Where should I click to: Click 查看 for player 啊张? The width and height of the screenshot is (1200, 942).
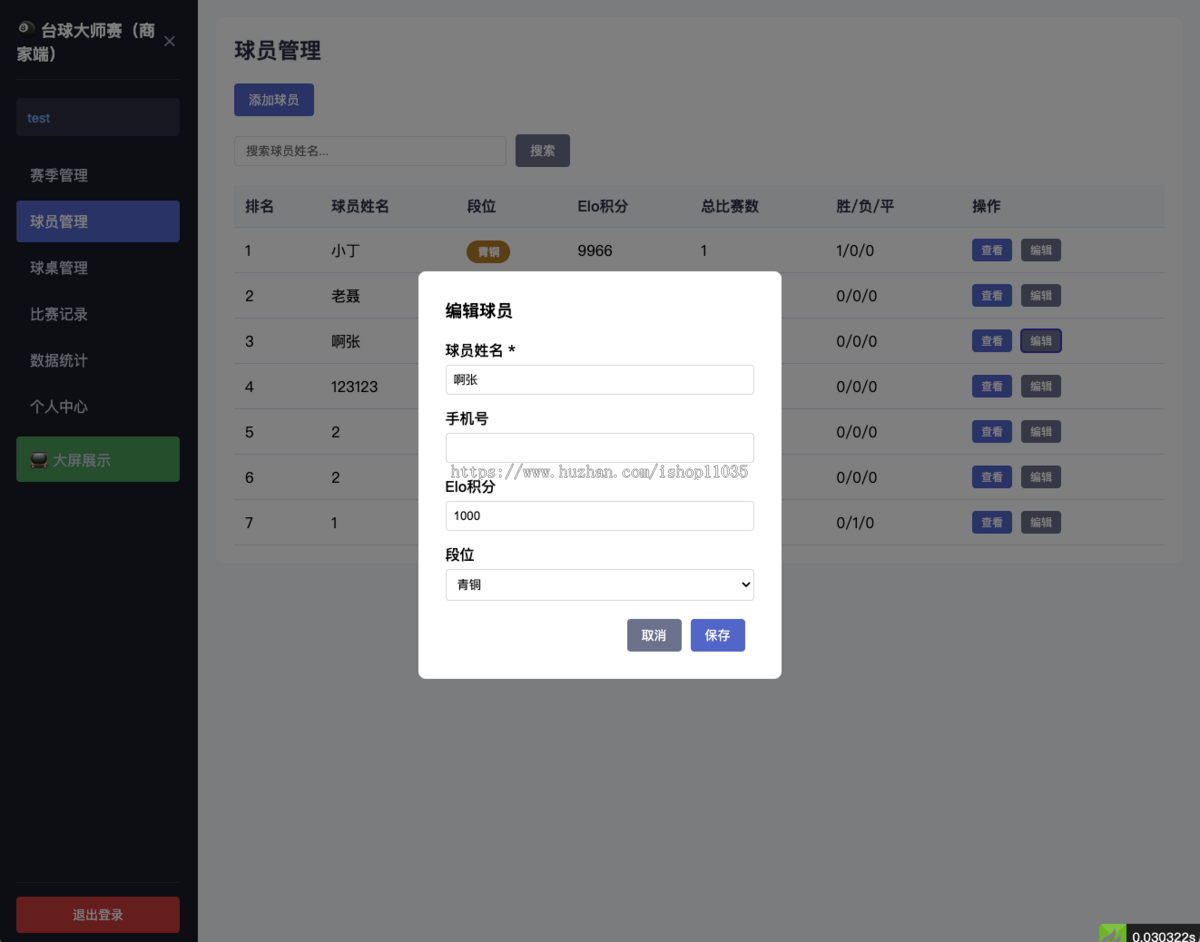992,341
